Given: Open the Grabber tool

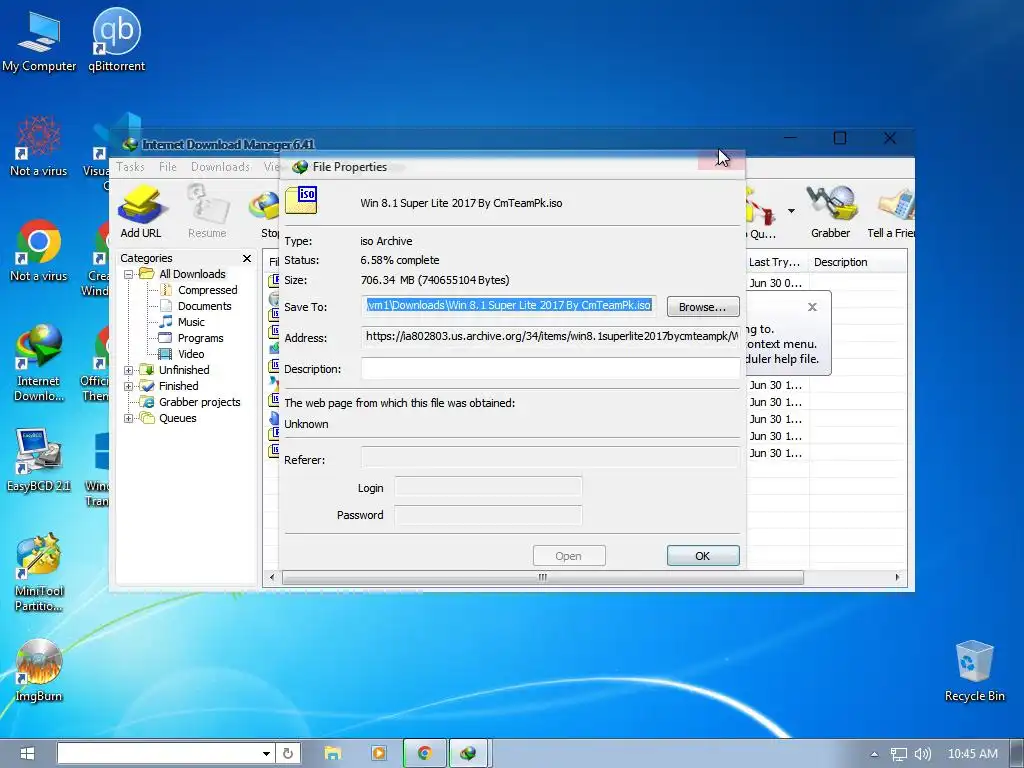Looking at the screenshot, I should [x=830, y=212].
